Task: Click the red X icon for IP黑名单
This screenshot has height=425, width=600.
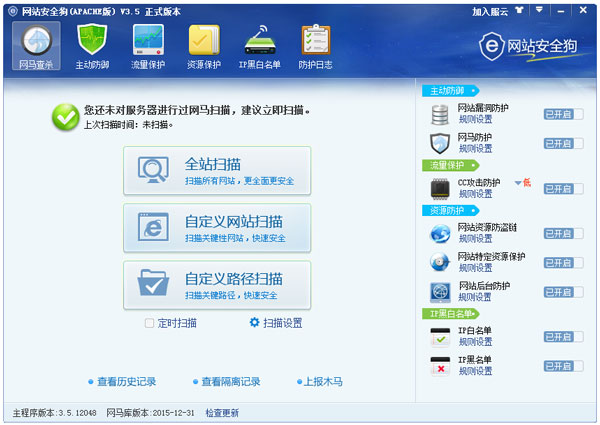Action: pos(440,366)
